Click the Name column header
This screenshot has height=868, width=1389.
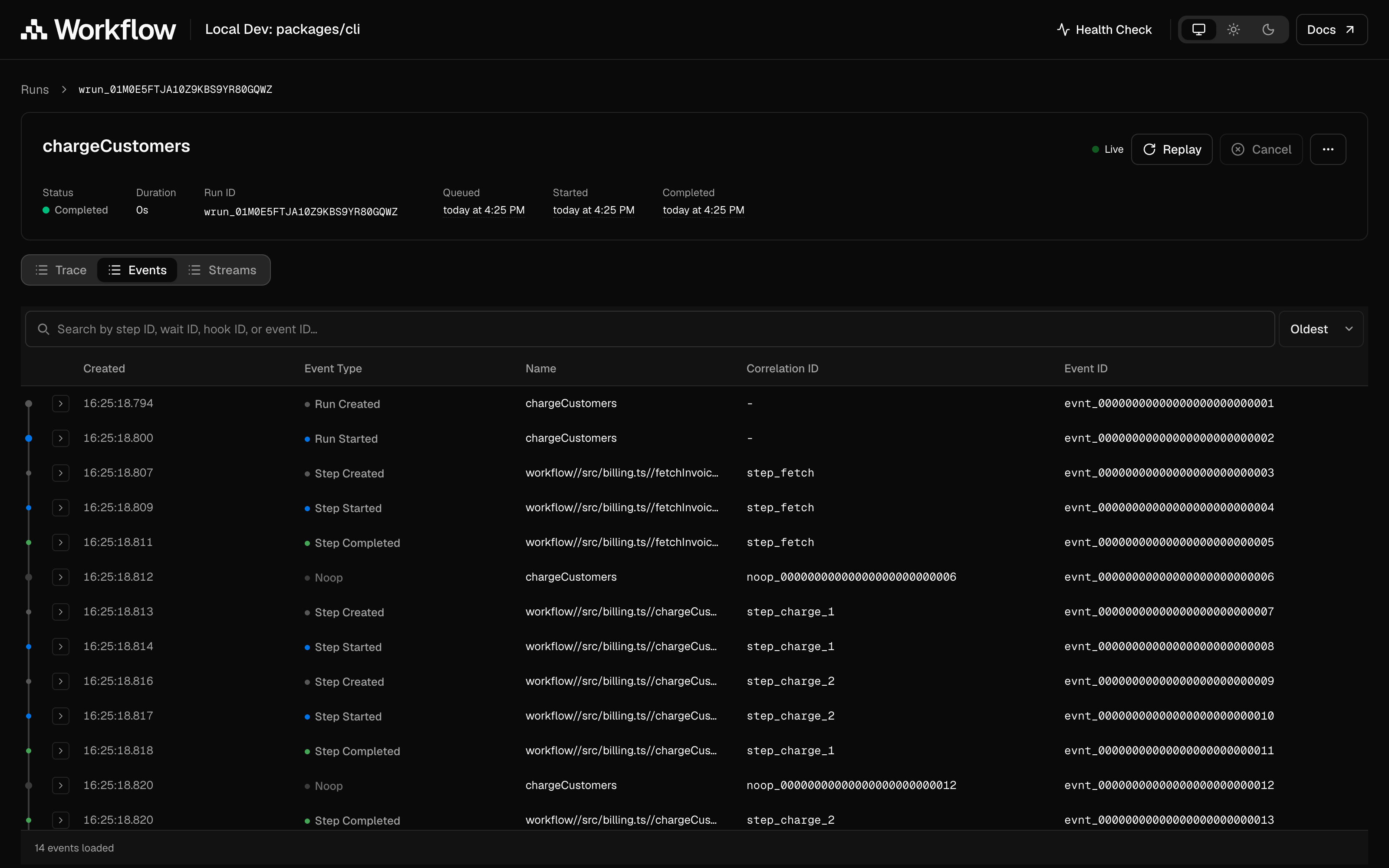tap(541, 368)
